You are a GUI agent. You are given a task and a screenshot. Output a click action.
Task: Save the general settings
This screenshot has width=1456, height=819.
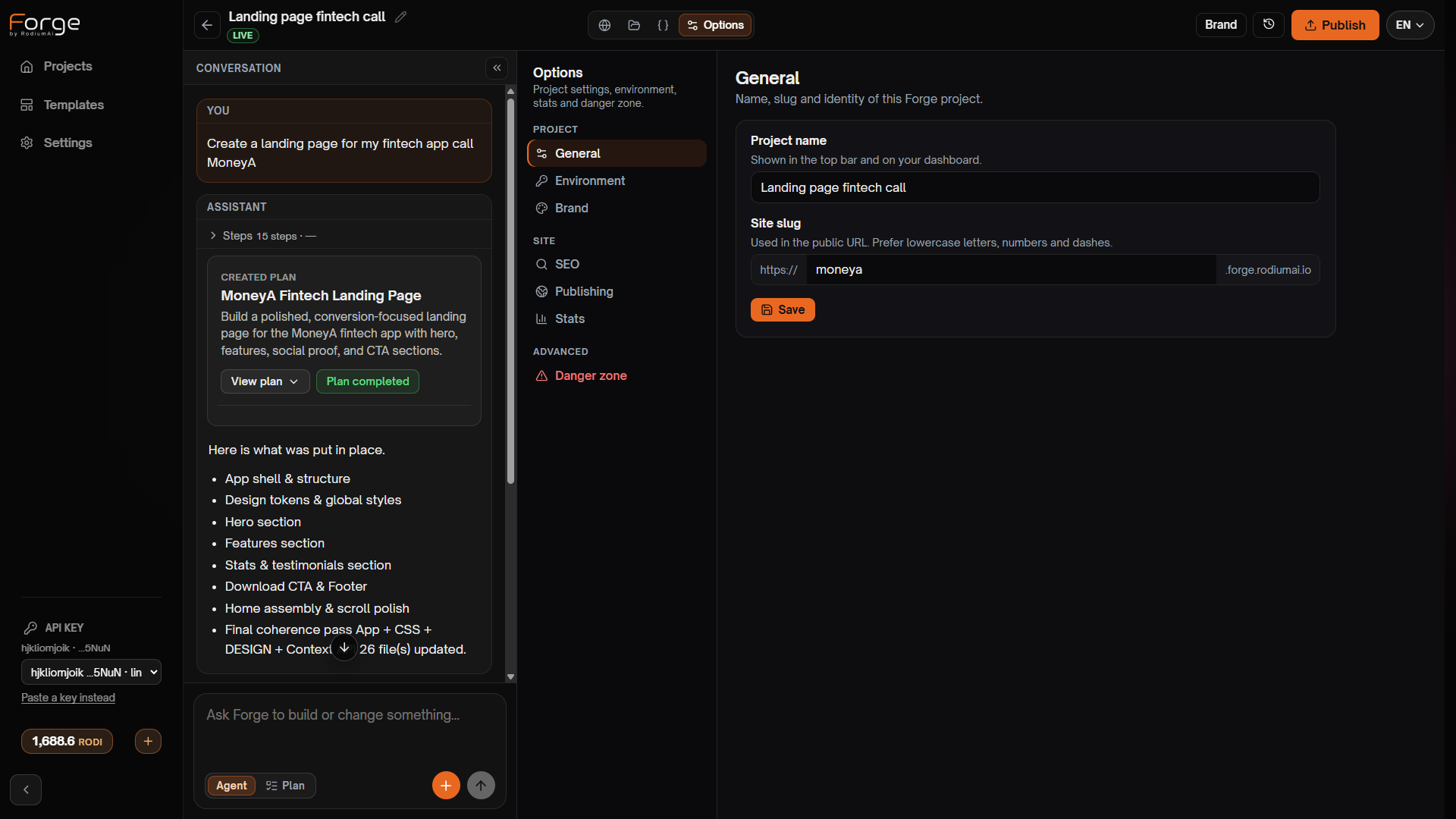(x=783, y=309)
